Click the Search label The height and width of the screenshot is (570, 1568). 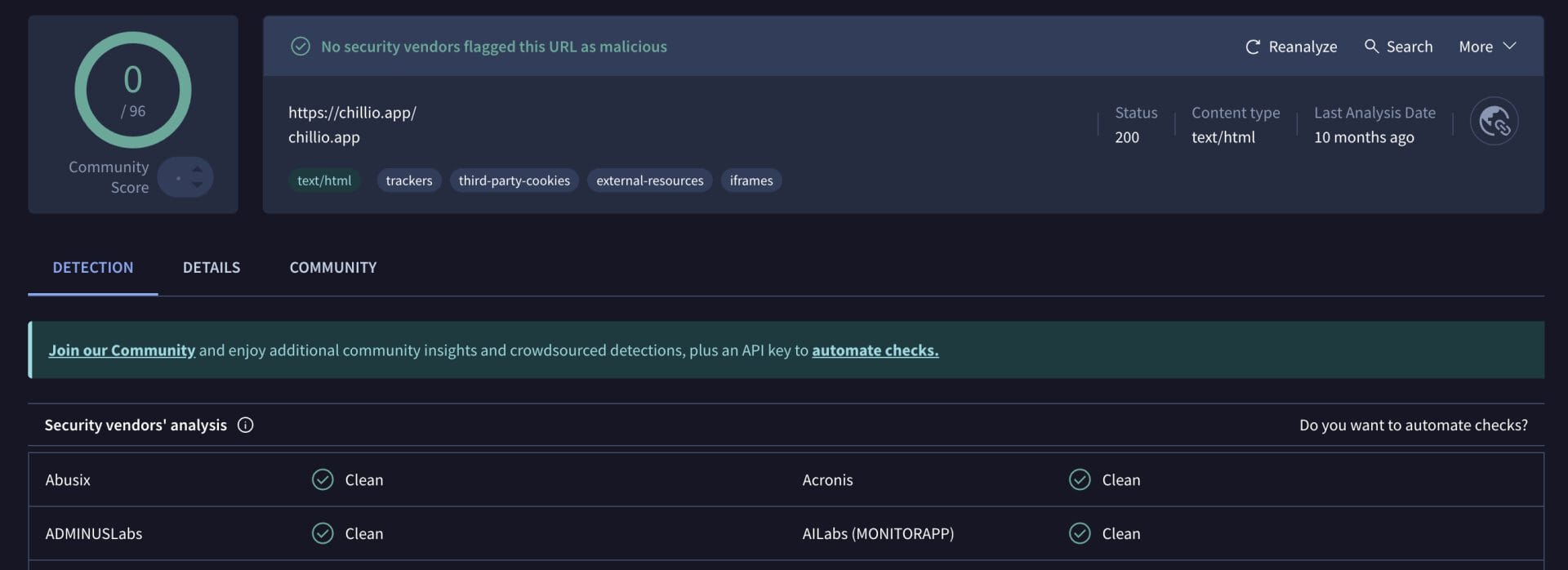[x=1410, y=47]
